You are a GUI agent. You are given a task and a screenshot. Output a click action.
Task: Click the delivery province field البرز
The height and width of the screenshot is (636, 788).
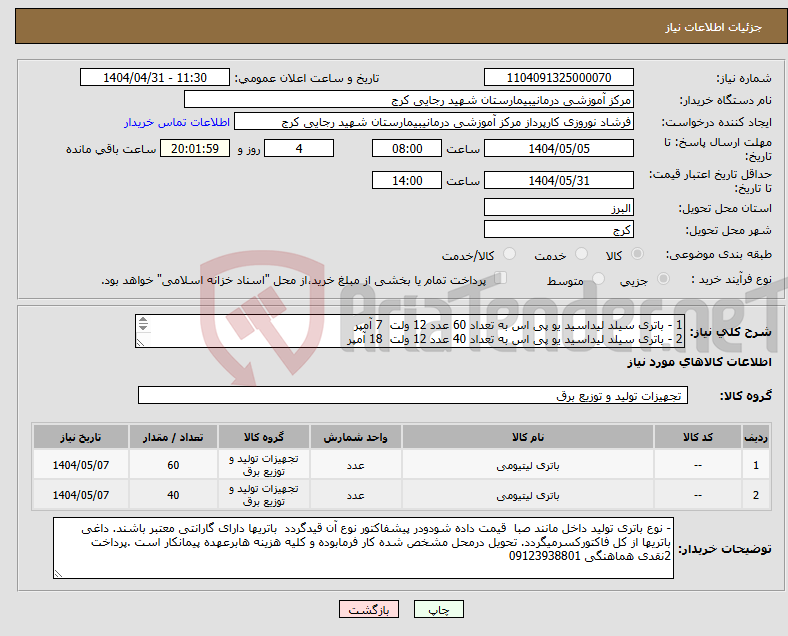pyautogui.click(x=558, y=208)
